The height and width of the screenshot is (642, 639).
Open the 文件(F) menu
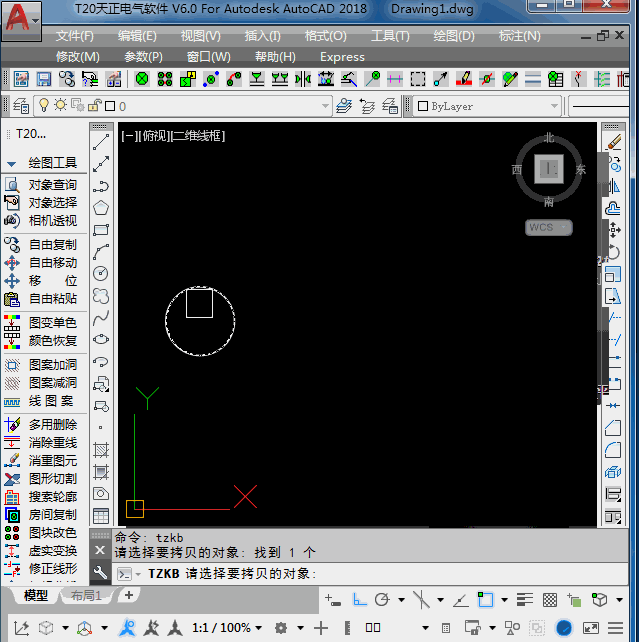(x=75, y=36)
